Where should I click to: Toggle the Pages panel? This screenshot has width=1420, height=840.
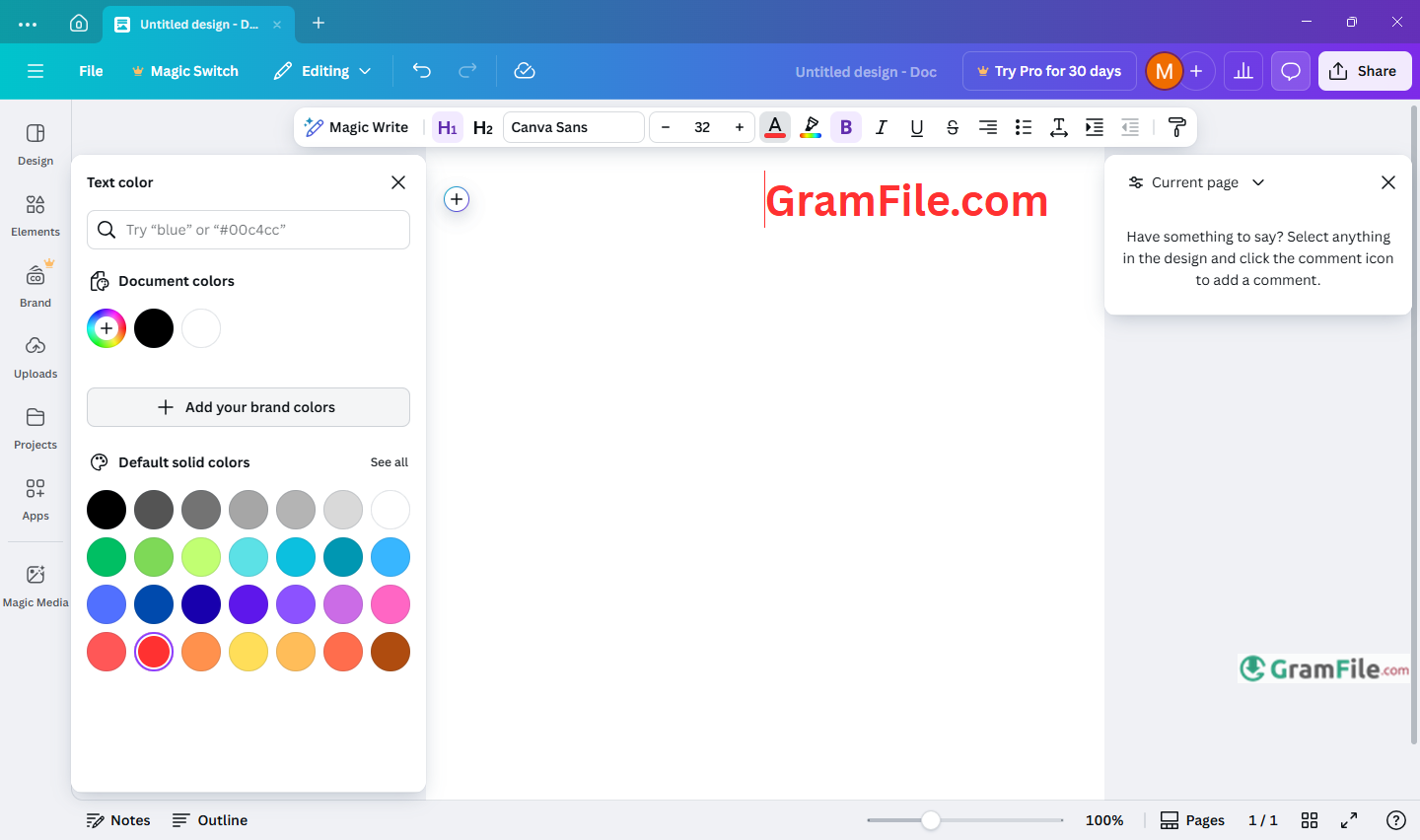pos(1192,820)
